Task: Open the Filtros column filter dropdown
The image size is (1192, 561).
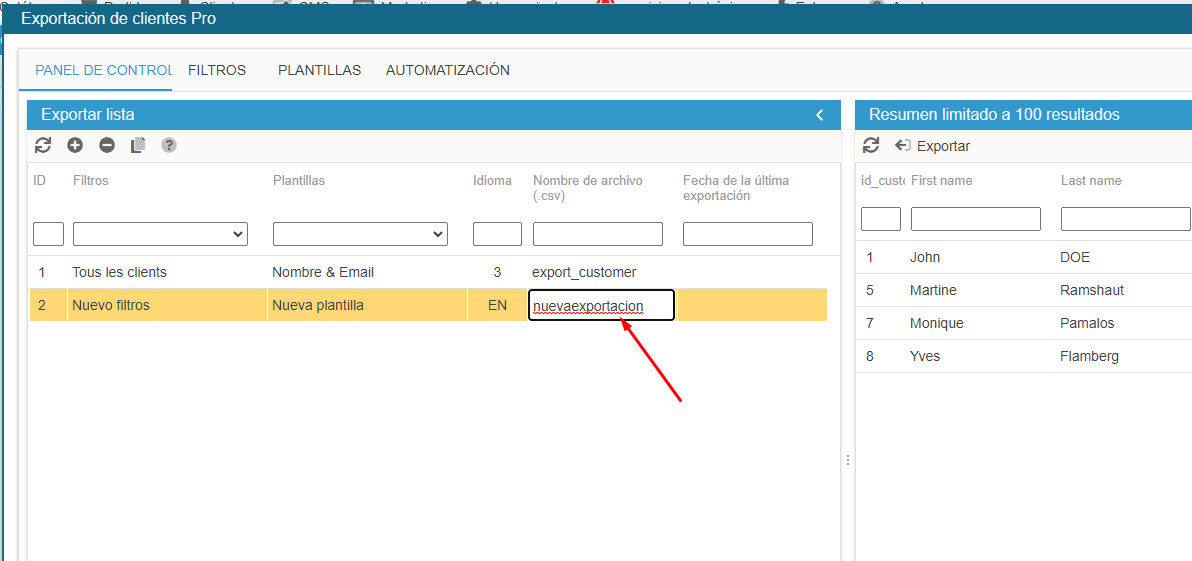Action: [160, 234]
